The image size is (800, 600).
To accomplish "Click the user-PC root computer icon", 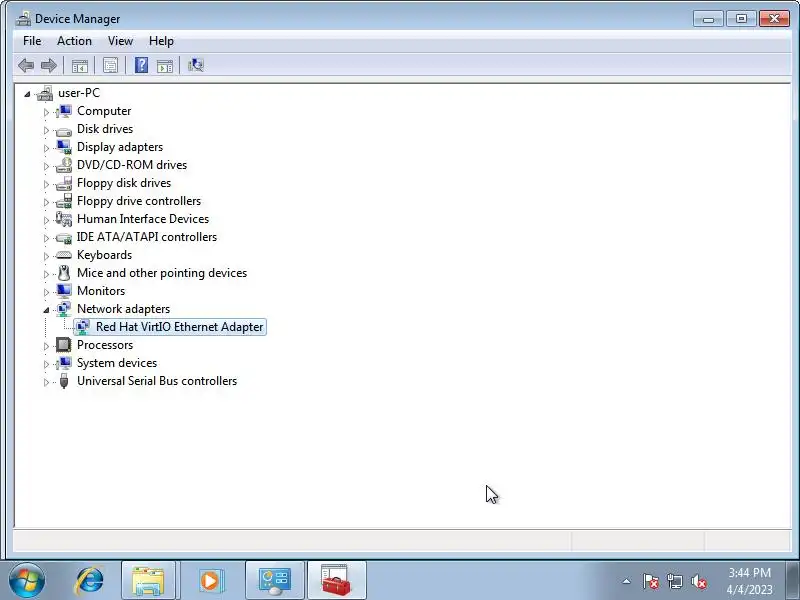I will 45,93.
